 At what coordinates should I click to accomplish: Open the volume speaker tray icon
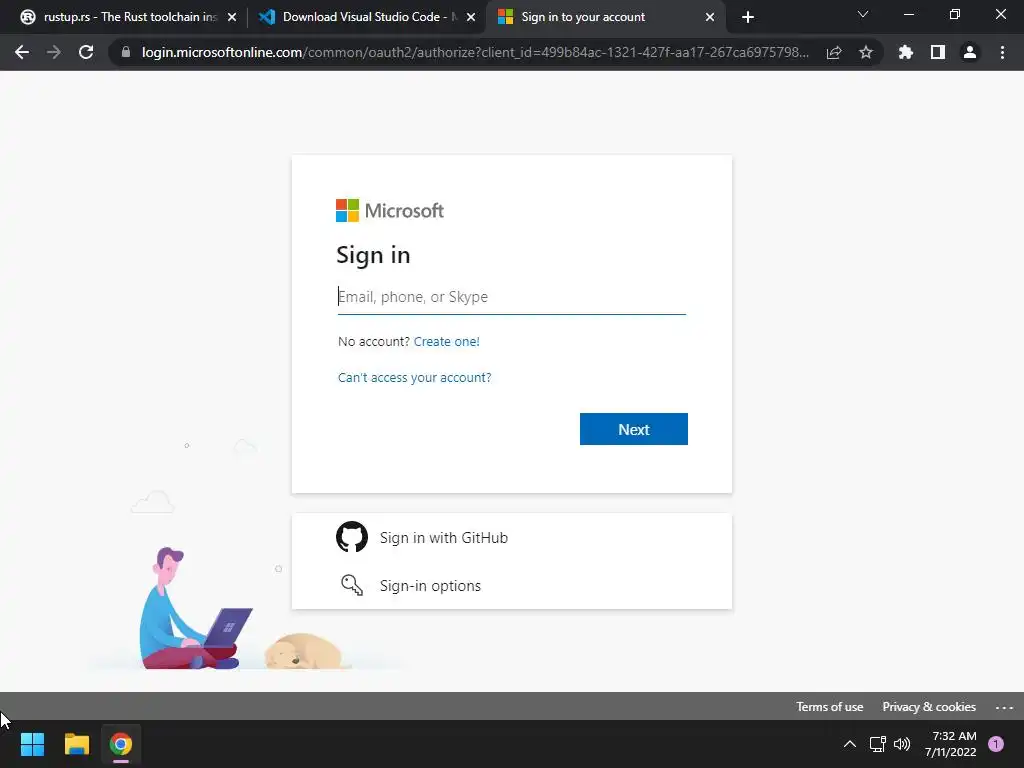(x=902, y=744)
